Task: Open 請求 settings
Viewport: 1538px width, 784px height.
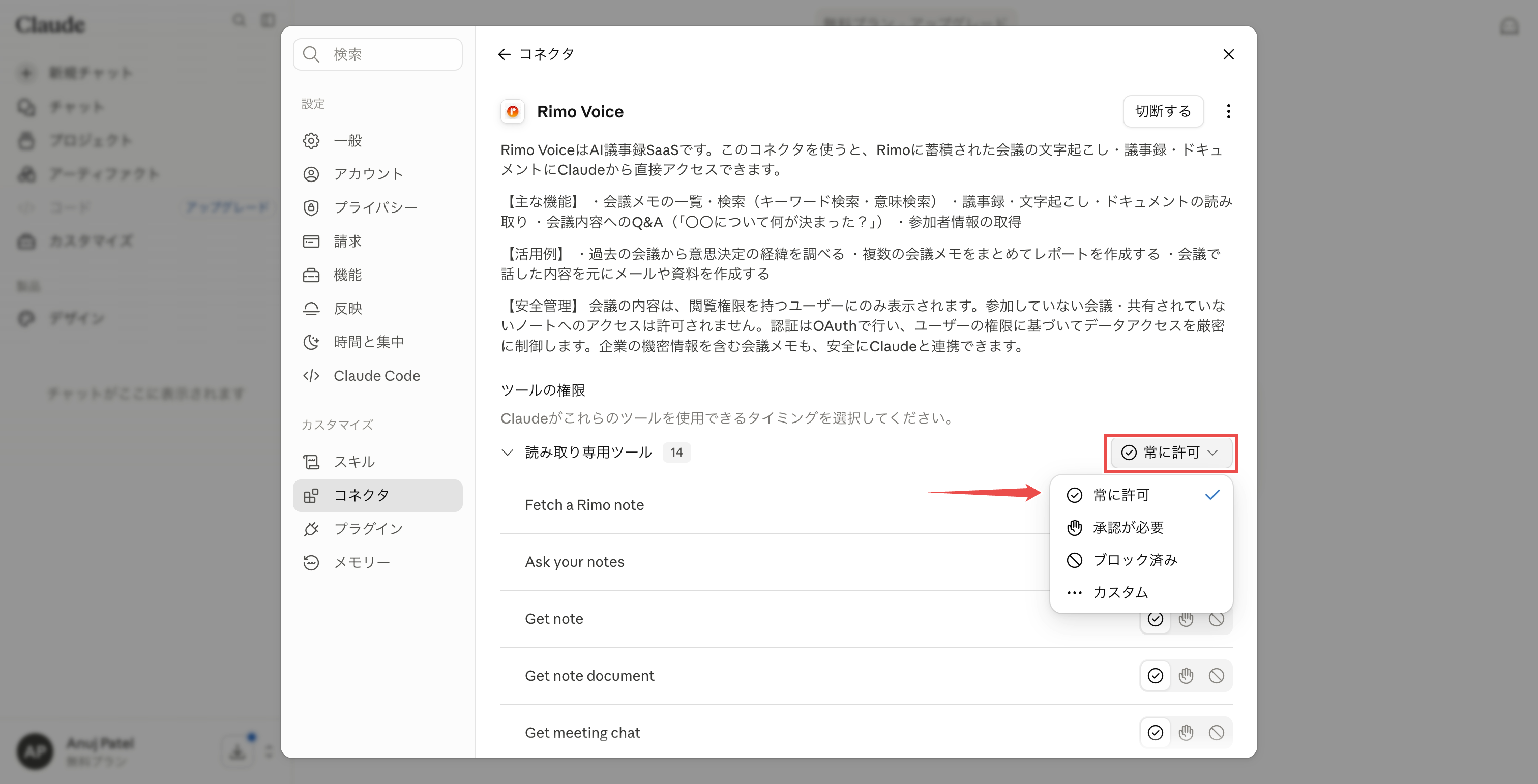Action: [x=377, y=241]
